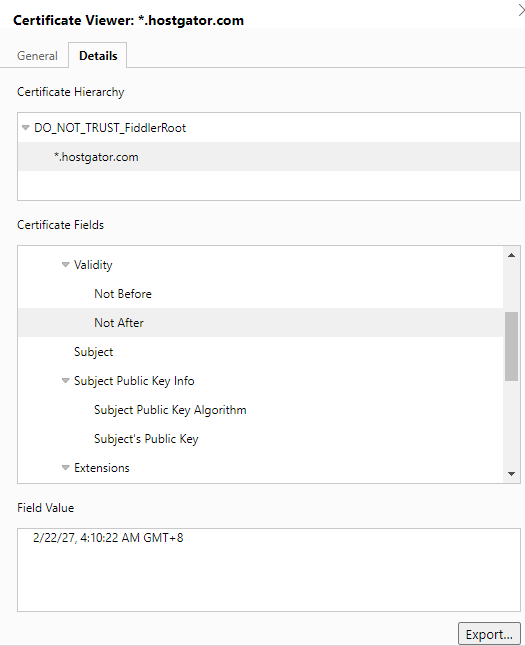Switch to the General tab
The height and width of the screenshot is (646, 525).
tap(37, 56)
